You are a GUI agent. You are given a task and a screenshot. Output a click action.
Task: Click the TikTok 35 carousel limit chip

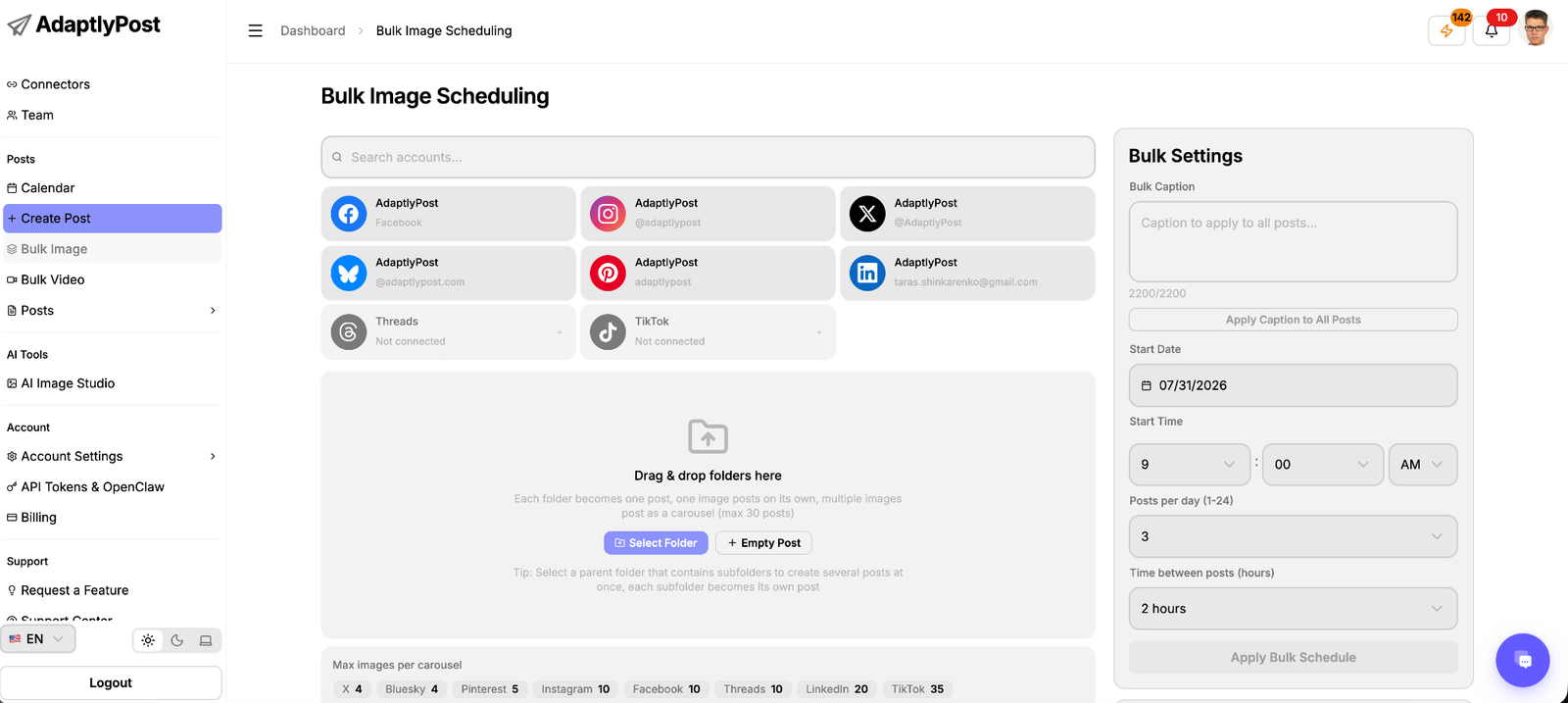pos(917,689)
